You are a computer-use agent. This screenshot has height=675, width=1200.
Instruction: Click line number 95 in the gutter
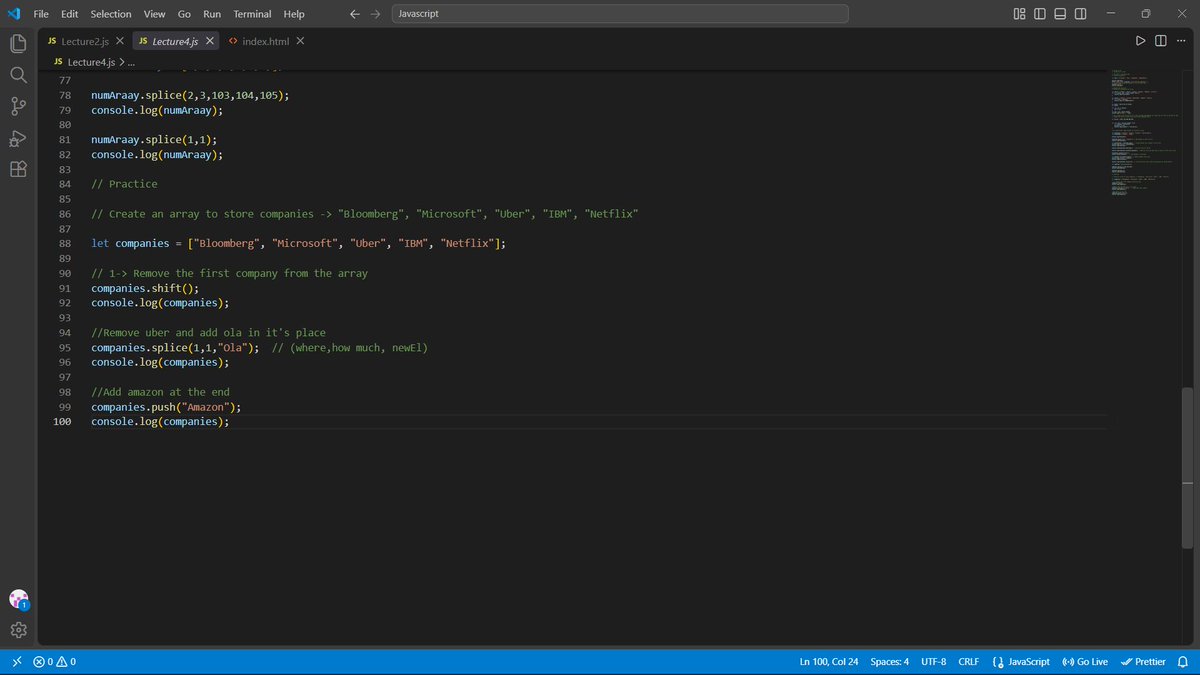click(x=64, y=347)
